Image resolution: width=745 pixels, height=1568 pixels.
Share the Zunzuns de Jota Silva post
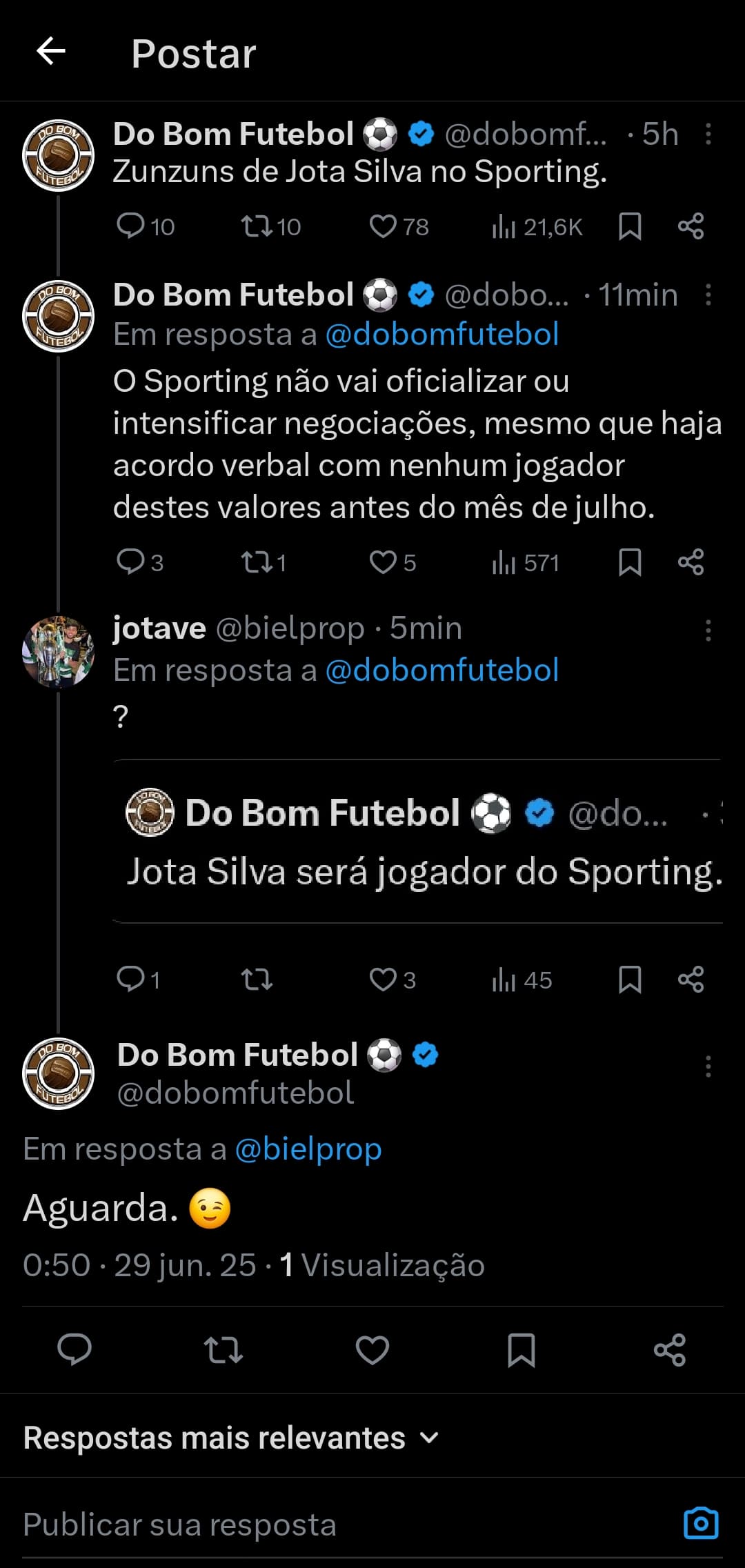pos(691,226)
